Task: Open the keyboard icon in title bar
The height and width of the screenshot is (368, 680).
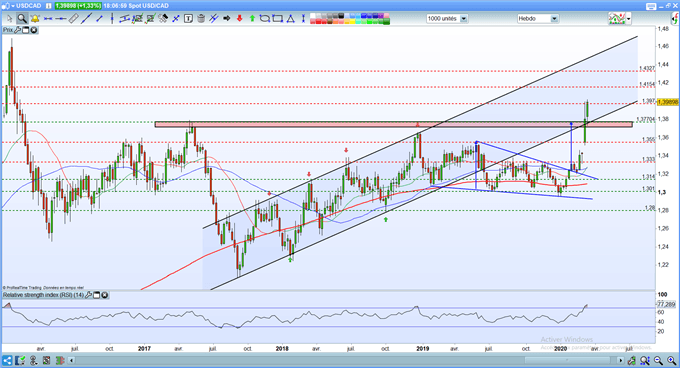Action: (x=651, y=6)
